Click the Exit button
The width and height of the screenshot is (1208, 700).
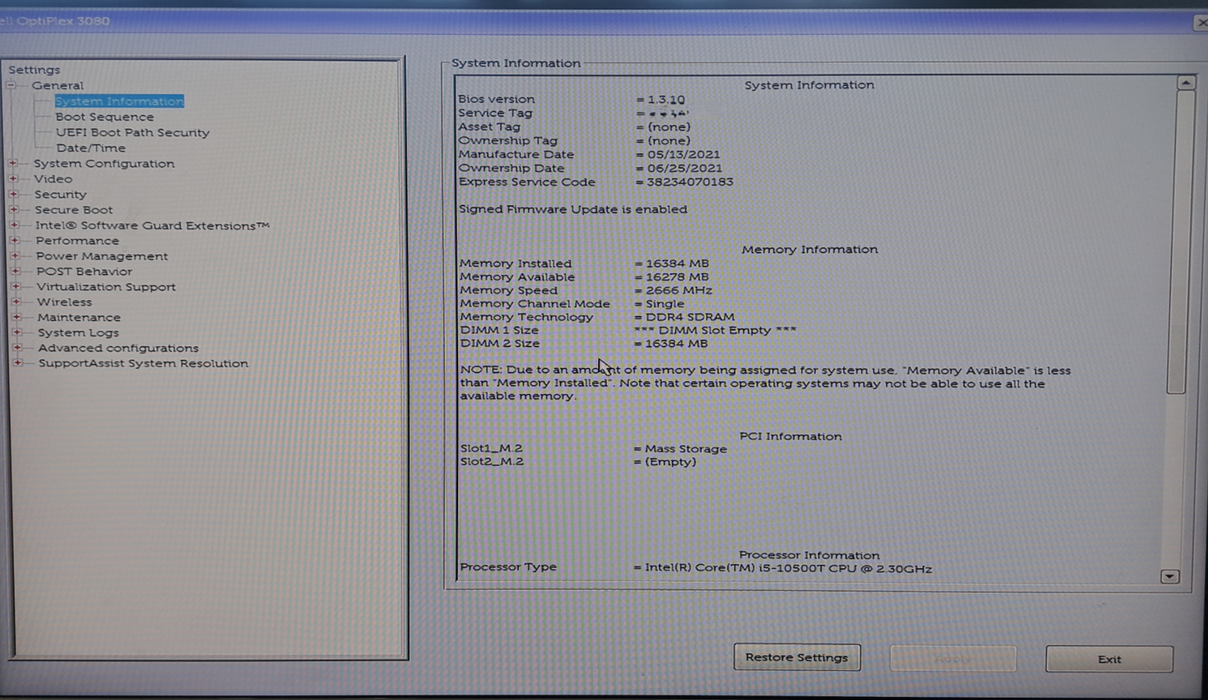[1109, 660]
